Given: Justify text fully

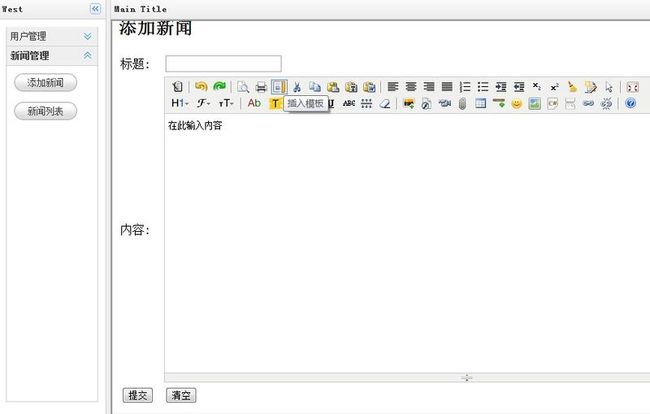Looking at the screenshot, I should coord(447,87).
